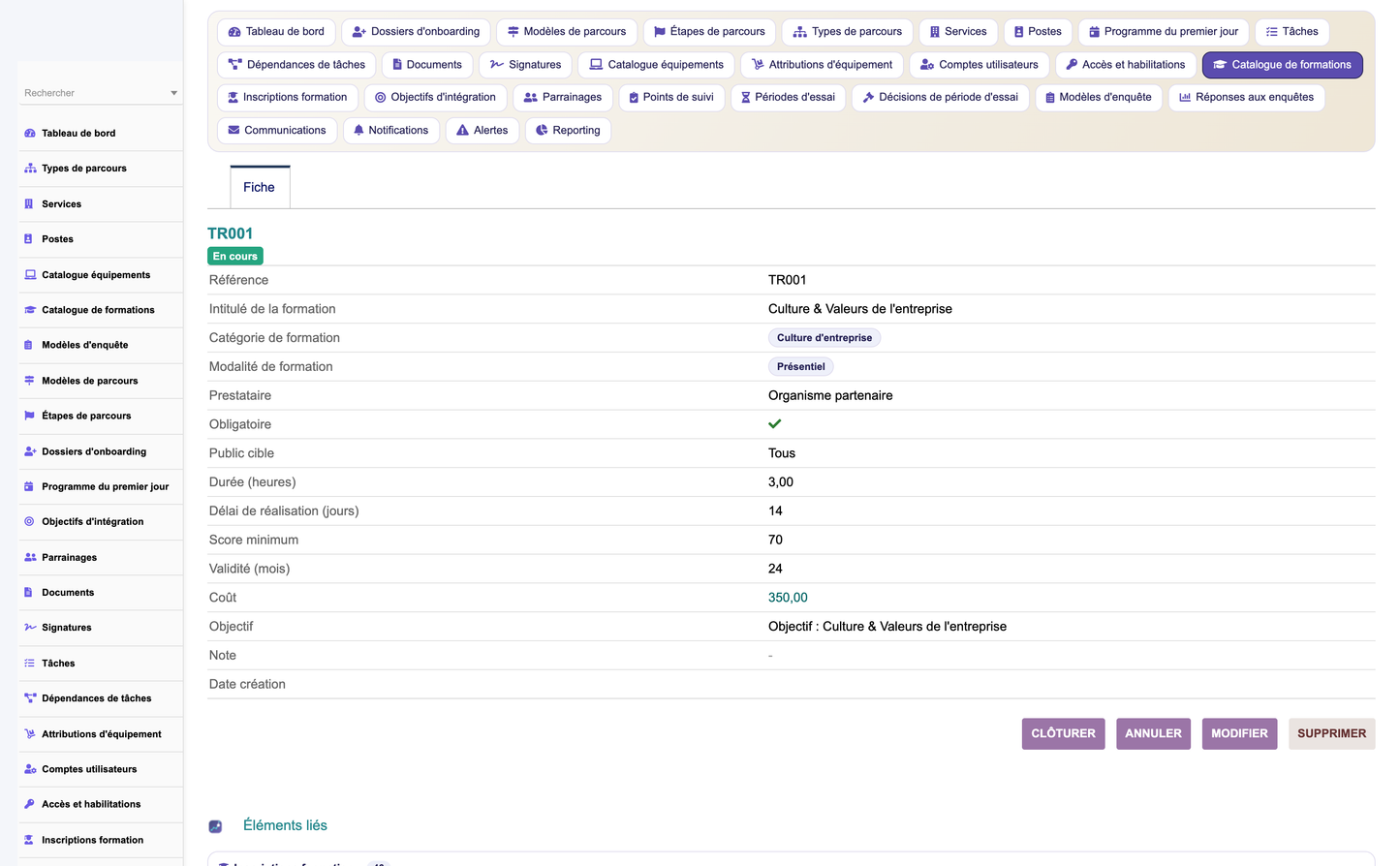Click Documents file icon in sidebar

(x=28, y=592)
